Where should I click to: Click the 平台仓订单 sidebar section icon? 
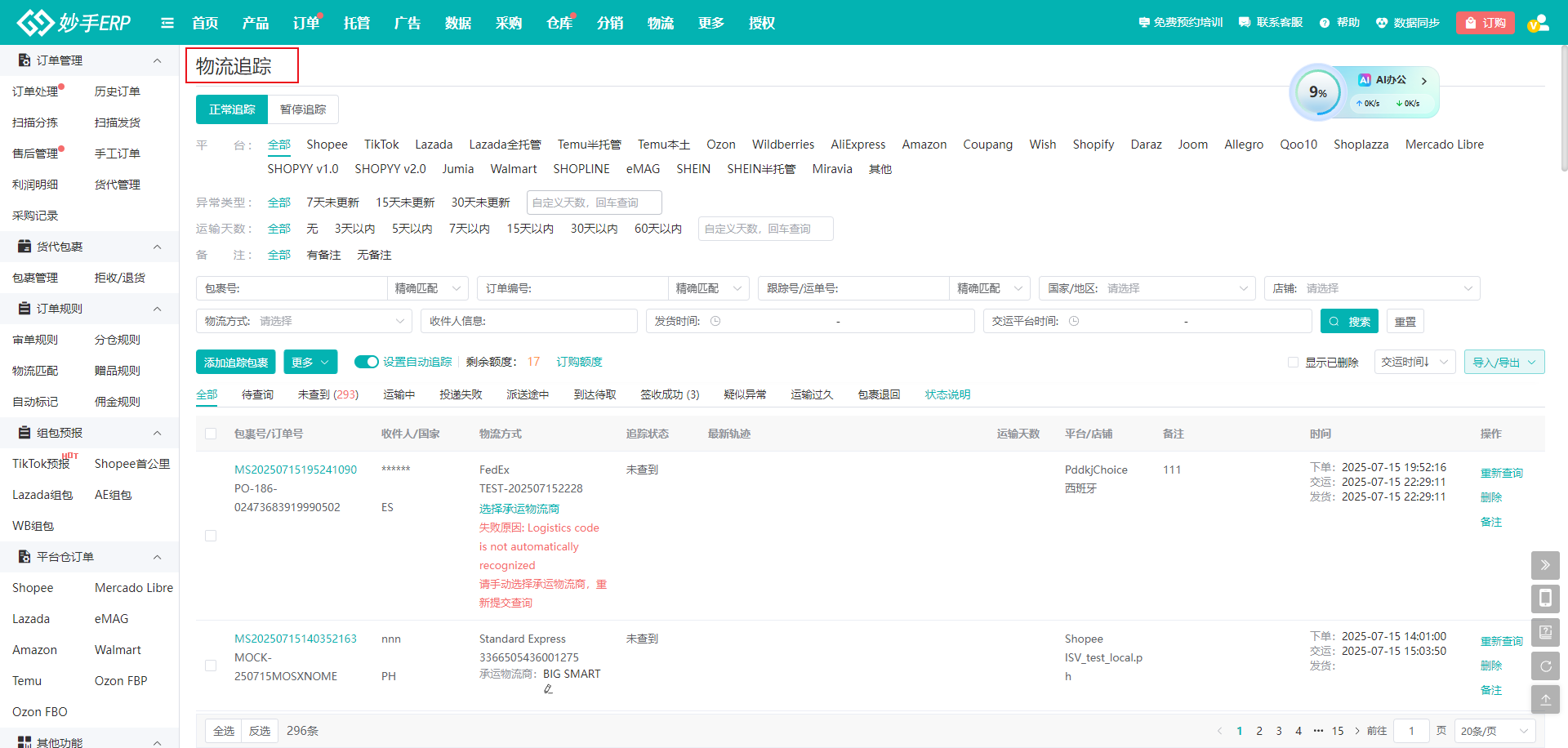click(x=24, y=557)
